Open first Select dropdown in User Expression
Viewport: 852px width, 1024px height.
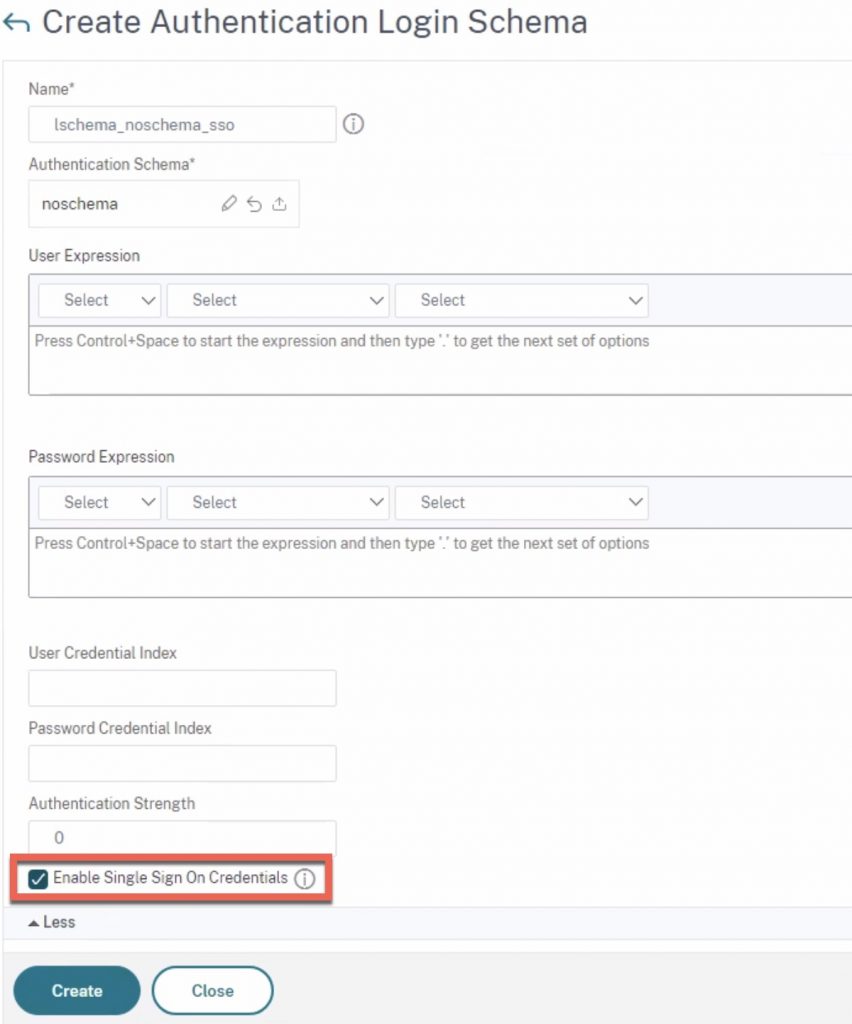(x=100, y=300)
